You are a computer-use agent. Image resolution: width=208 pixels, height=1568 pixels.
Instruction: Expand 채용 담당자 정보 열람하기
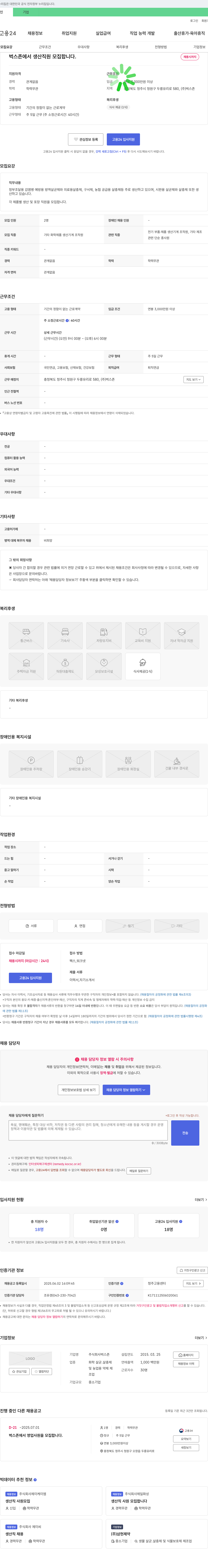point(126,1090)
